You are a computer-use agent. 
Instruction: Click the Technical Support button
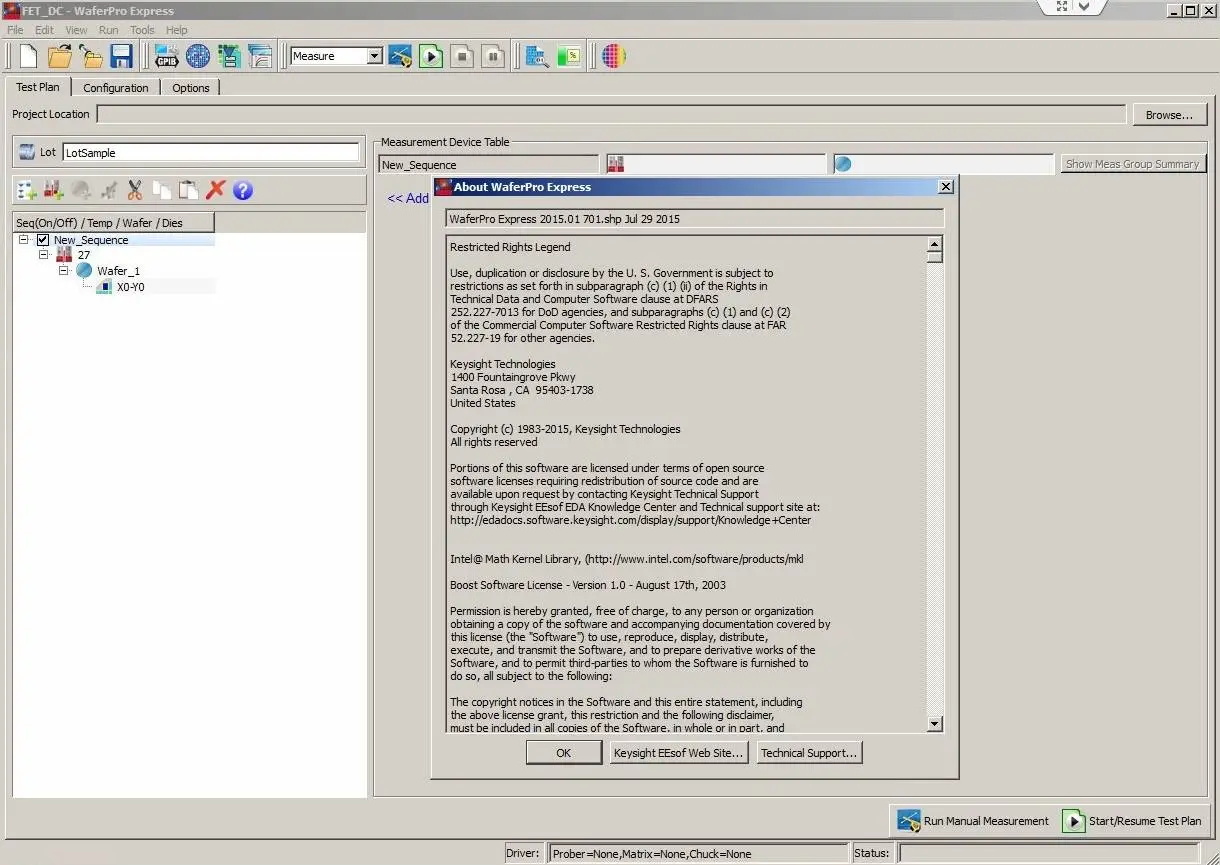tap(809, 753)
